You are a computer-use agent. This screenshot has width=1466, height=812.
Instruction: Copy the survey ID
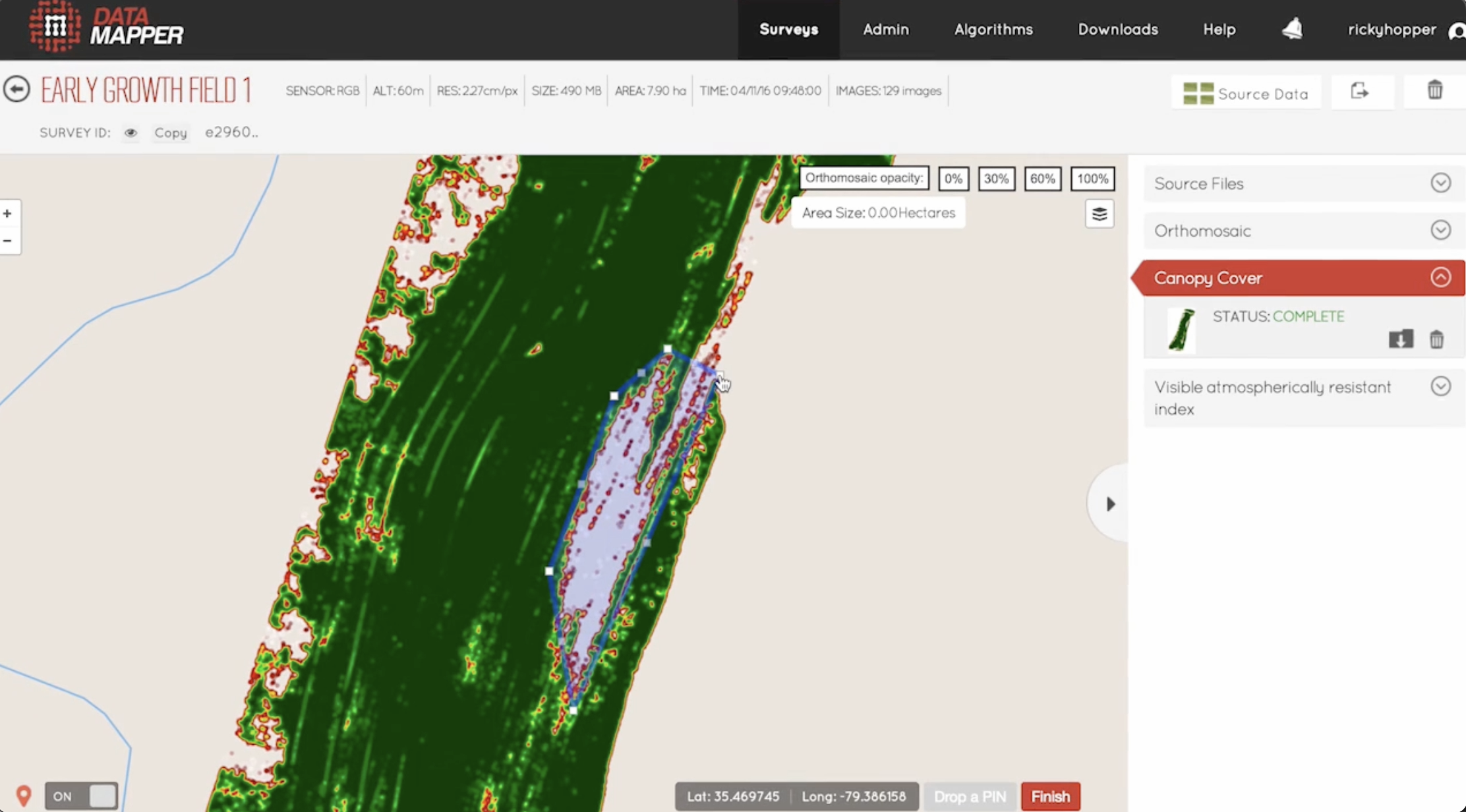coord(171,132)
